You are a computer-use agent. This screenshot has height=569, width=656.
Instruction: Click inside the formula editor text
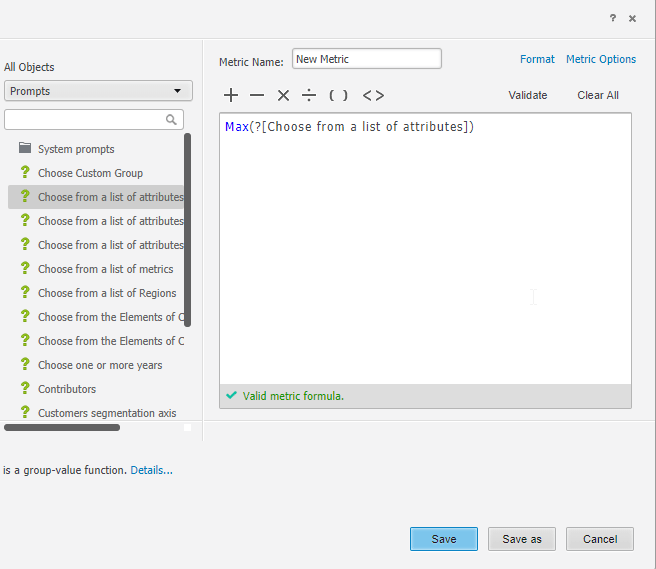click(349, 127)
